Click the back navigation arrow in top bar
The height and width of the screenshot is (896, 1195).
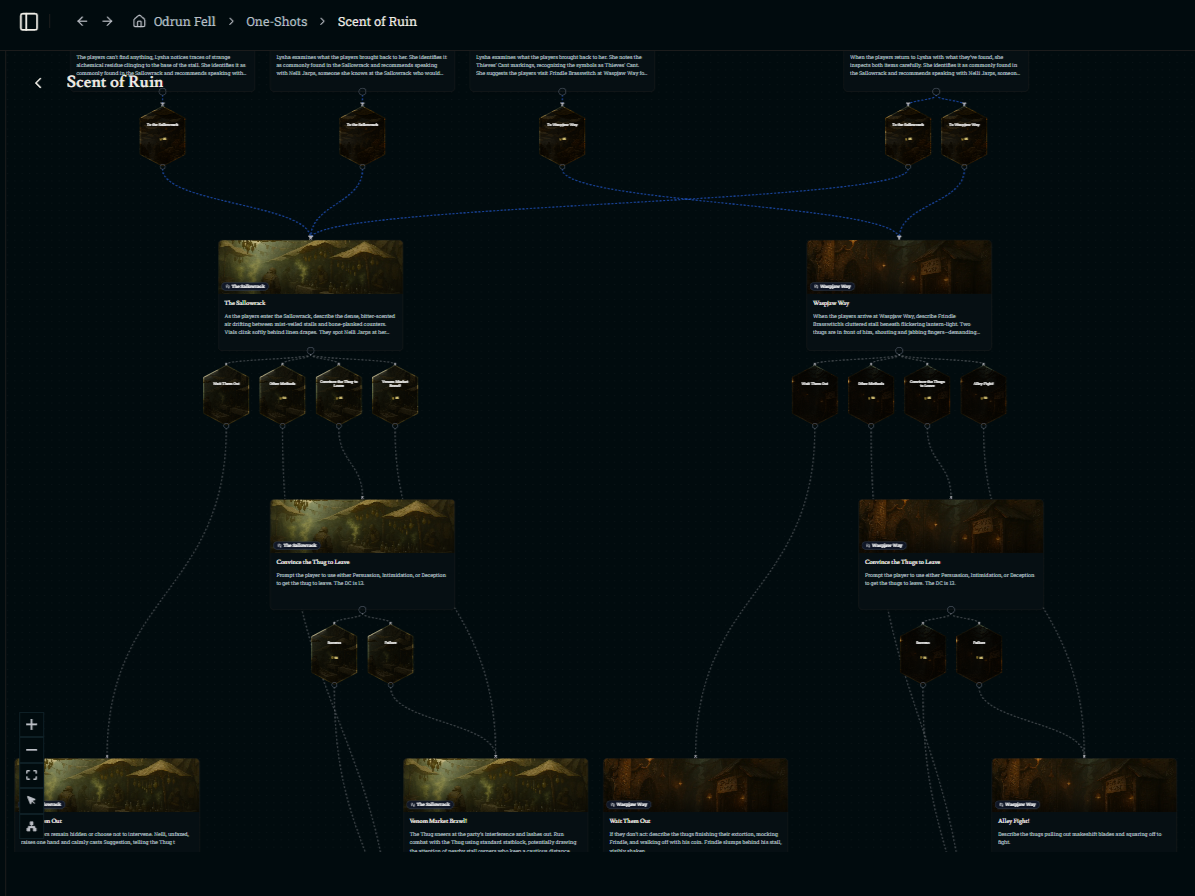click(82, 21)
